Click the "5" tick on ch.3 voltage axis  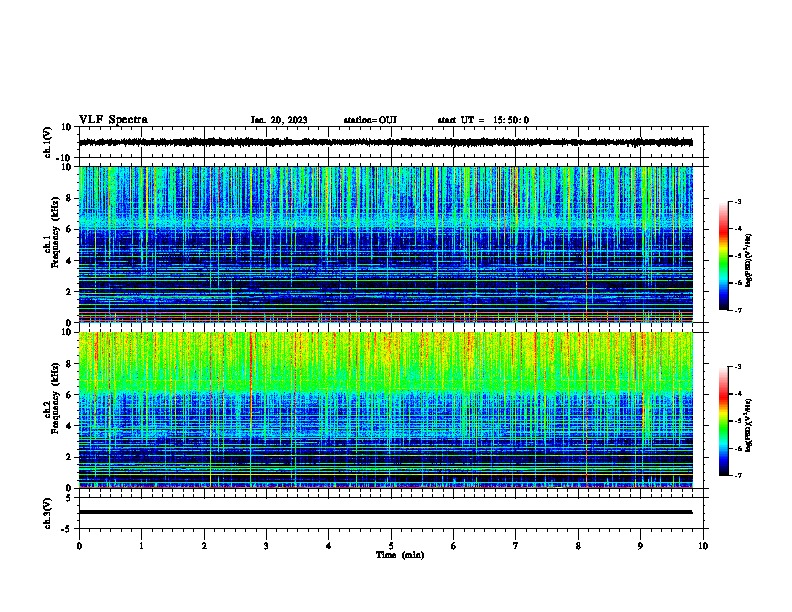pyautogui.click(x=69, y=498)
